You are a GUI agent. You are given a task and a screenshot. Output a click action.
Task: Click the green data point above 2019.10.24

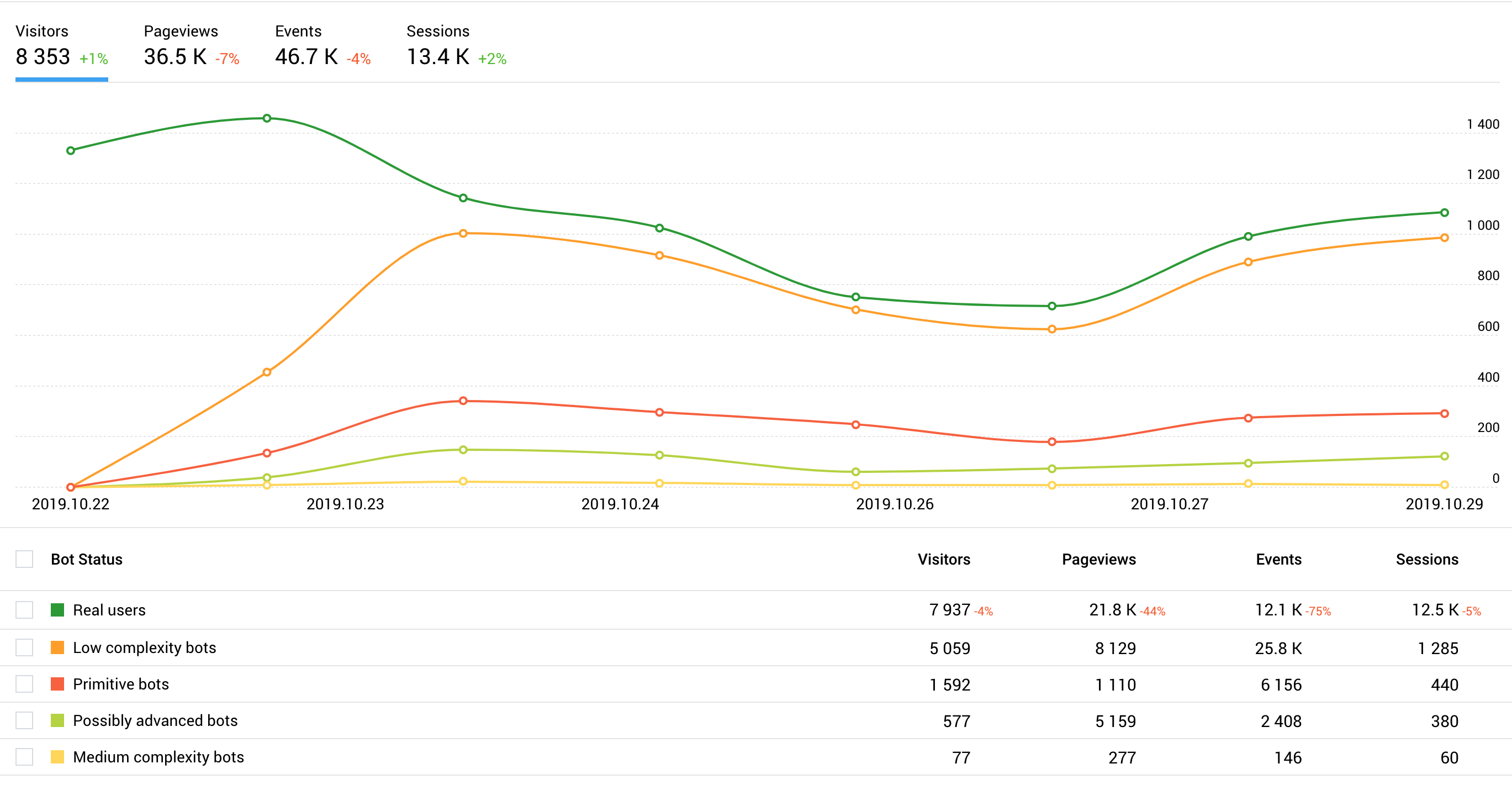[660, 228]
